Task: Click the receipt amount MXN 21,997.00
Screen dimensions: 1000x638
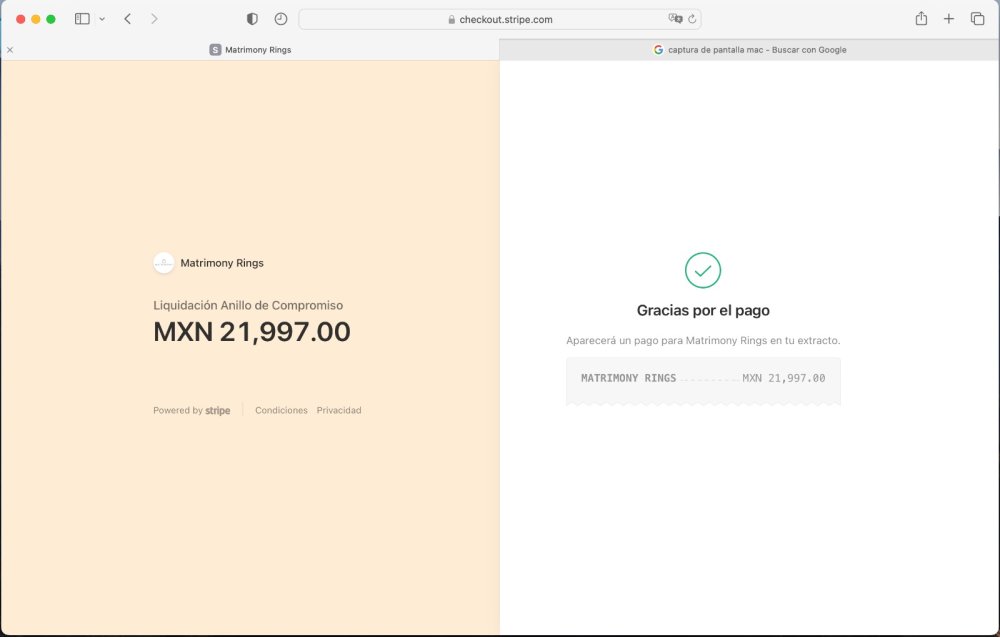Action: (784, 378)
